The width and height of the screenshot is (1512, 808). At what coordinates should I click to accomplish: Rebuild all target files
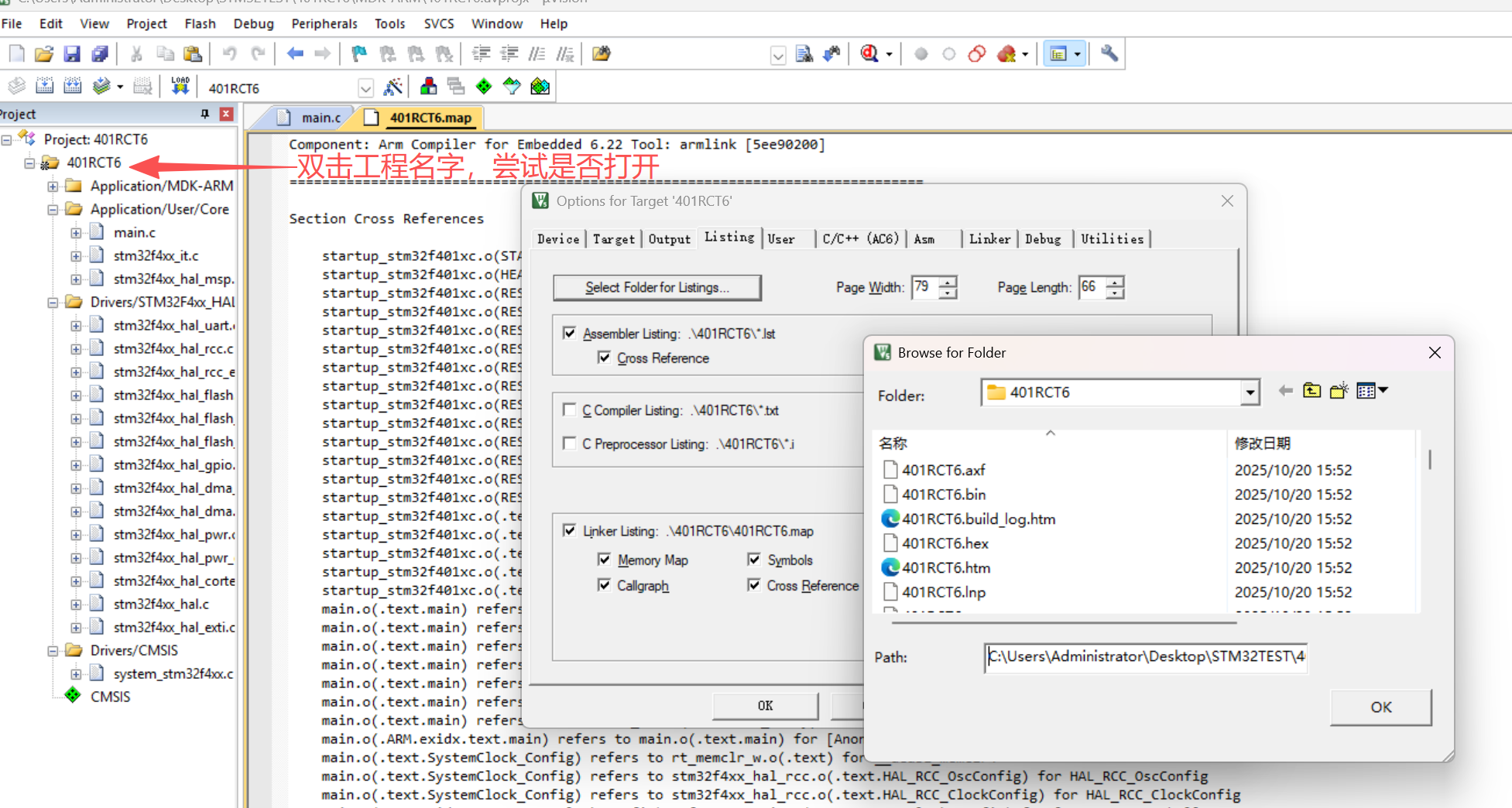73,86
